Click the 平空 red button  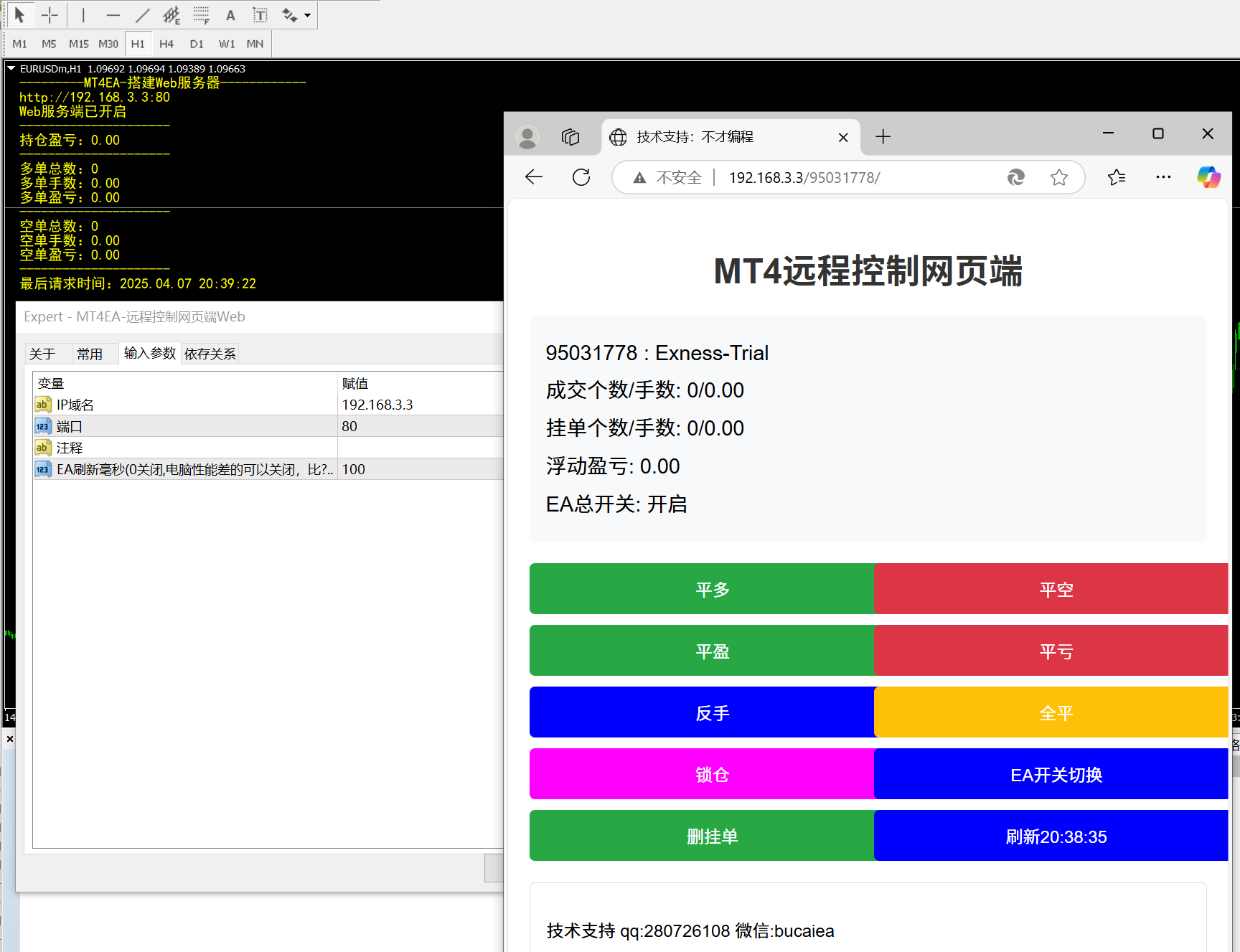click(1052, 589)
